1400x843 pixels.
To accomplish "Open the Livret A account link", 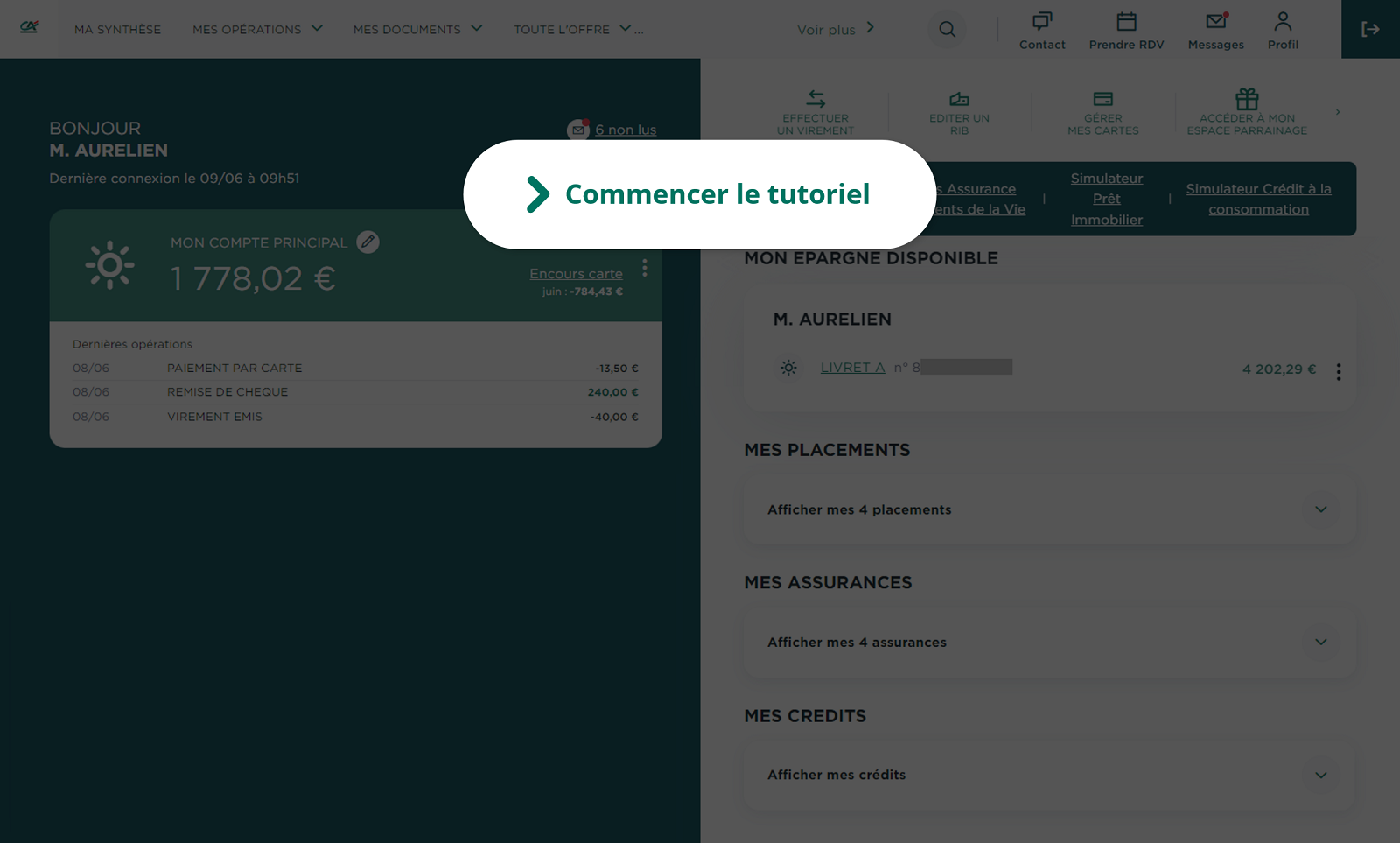I will 852,368.
